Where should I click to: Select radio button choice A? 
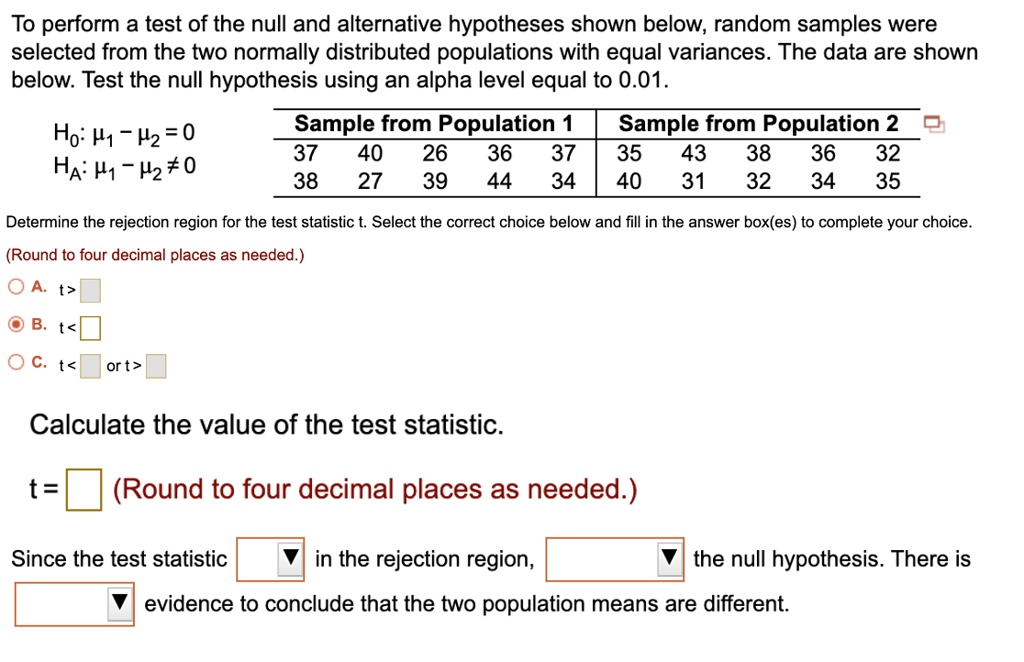coord(16,287)
